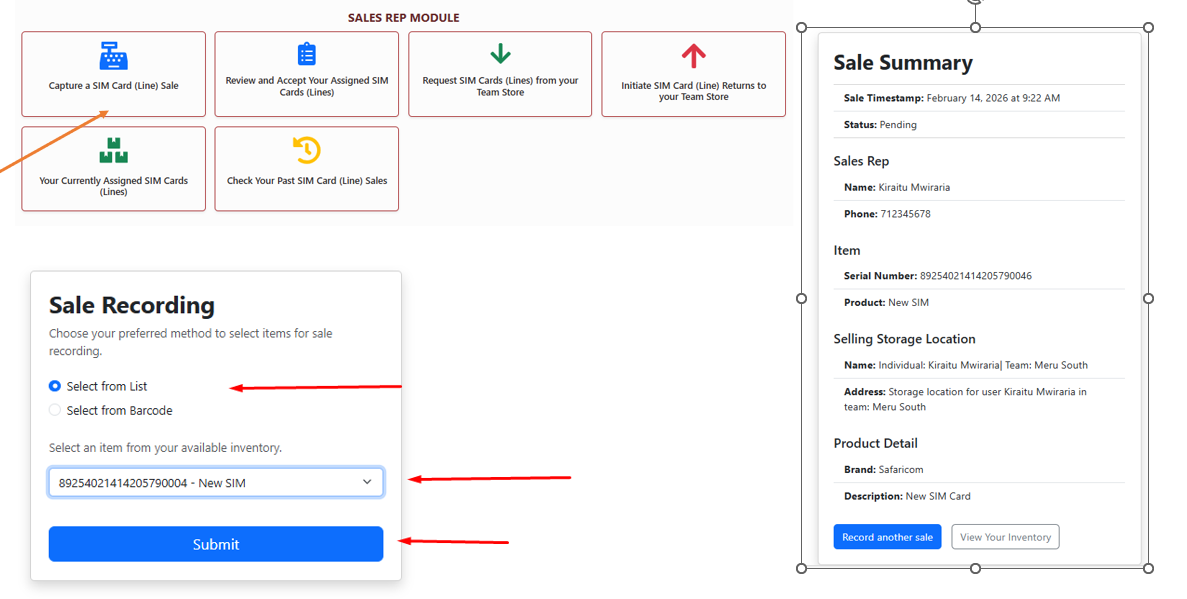Open the Capture a SIM Card Sale tile
The image size is (1187, 599).
pyautogui.click(x=113, y=74)
